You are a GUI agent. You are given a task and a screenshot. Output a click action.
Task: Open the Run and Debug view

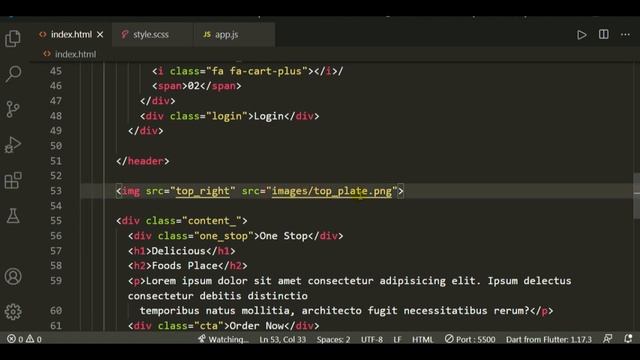[13, 145]
